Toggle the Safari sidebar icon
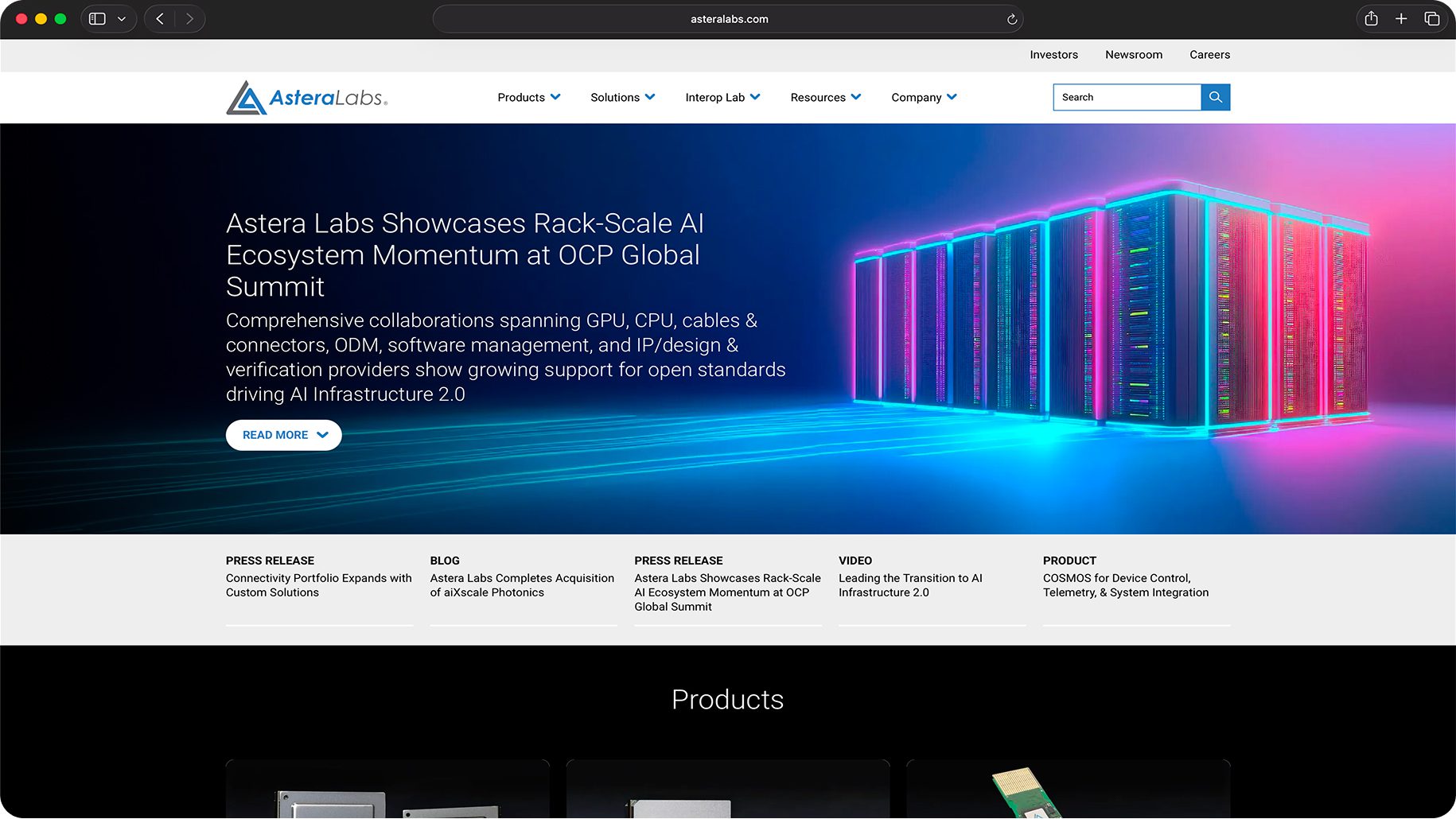This screenshot has width=1456, height=819. 97,19
